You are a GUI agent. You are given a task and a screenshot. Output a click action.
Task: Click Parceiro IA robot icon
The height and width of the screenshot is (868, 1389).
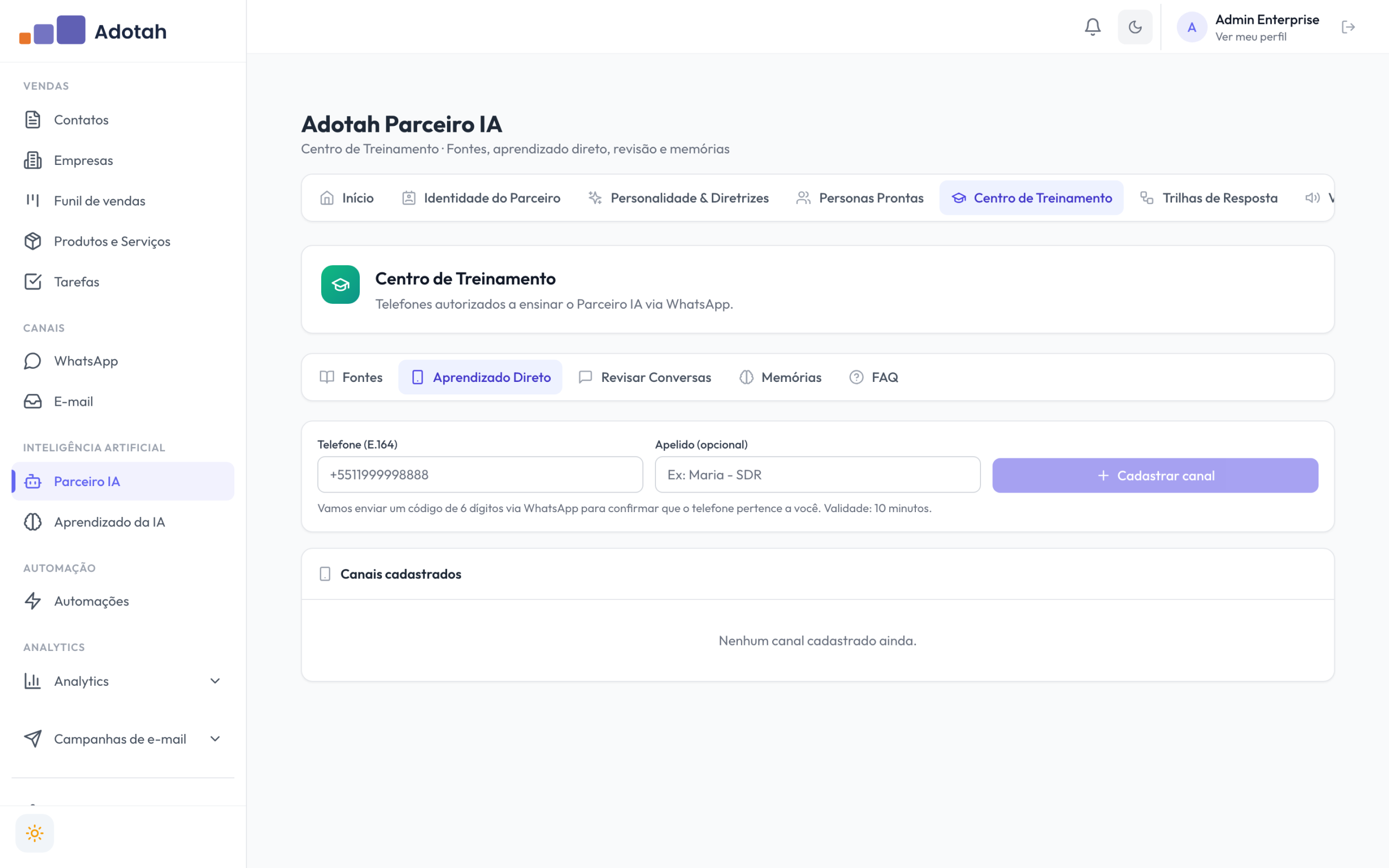[x=33, y=481]
